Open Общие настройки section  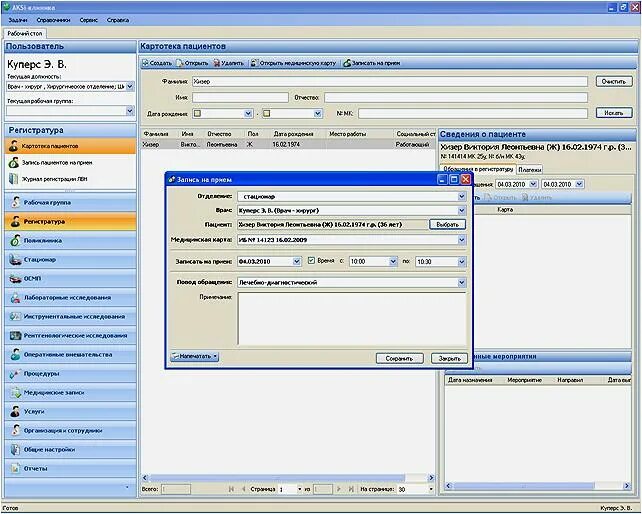pyautogui.click(x=70, y=449)
